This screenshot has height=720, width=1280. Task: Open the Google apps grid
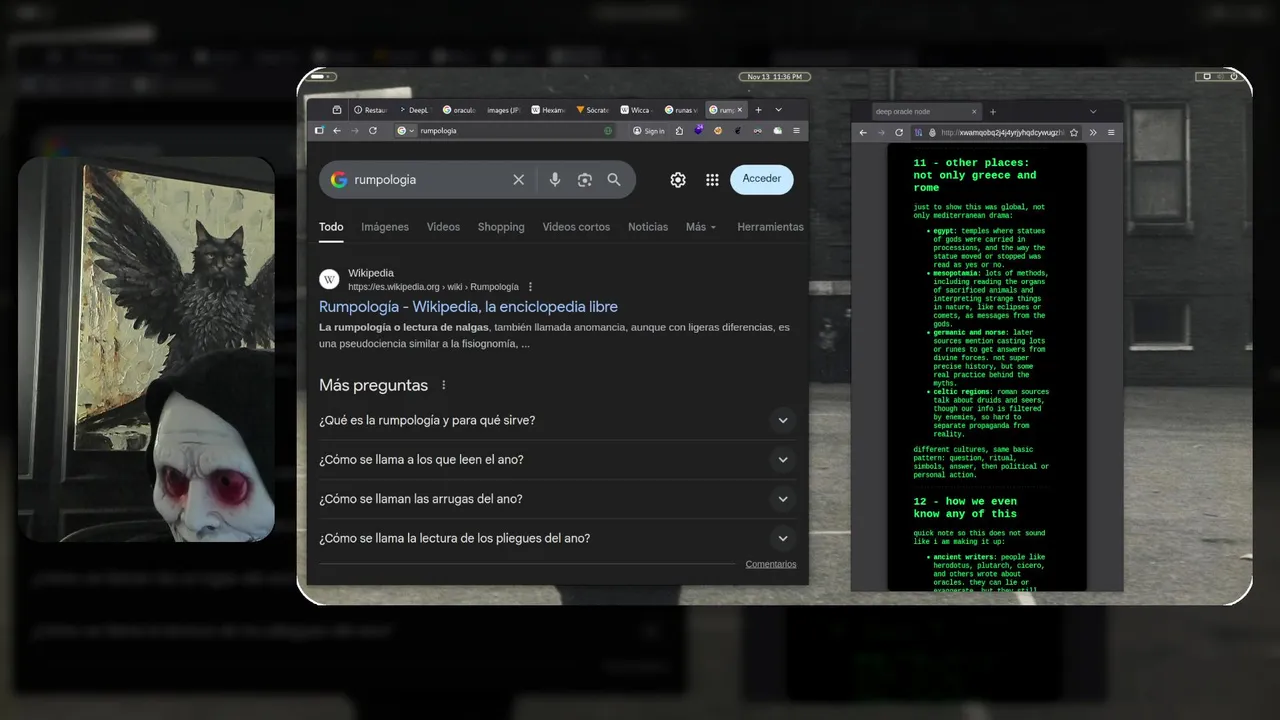pyautogui.click(x=712, y=180)
